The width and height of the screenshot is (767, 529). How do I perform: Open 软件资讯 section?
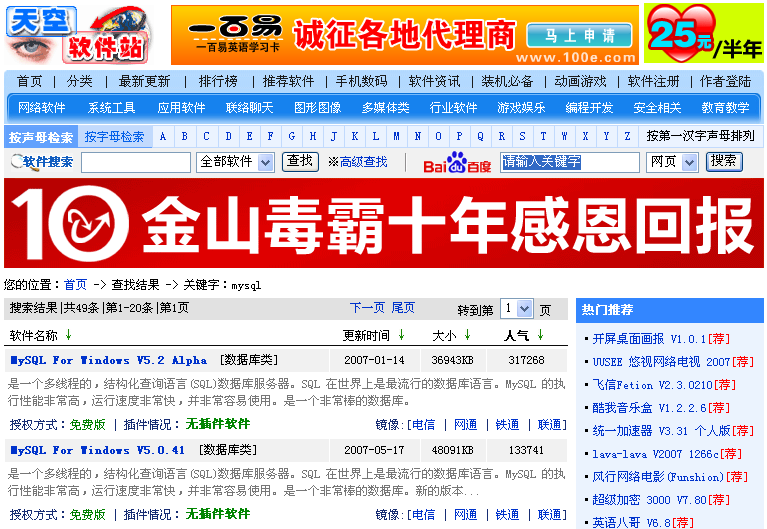pyautogui.click(x=434, y=81)
